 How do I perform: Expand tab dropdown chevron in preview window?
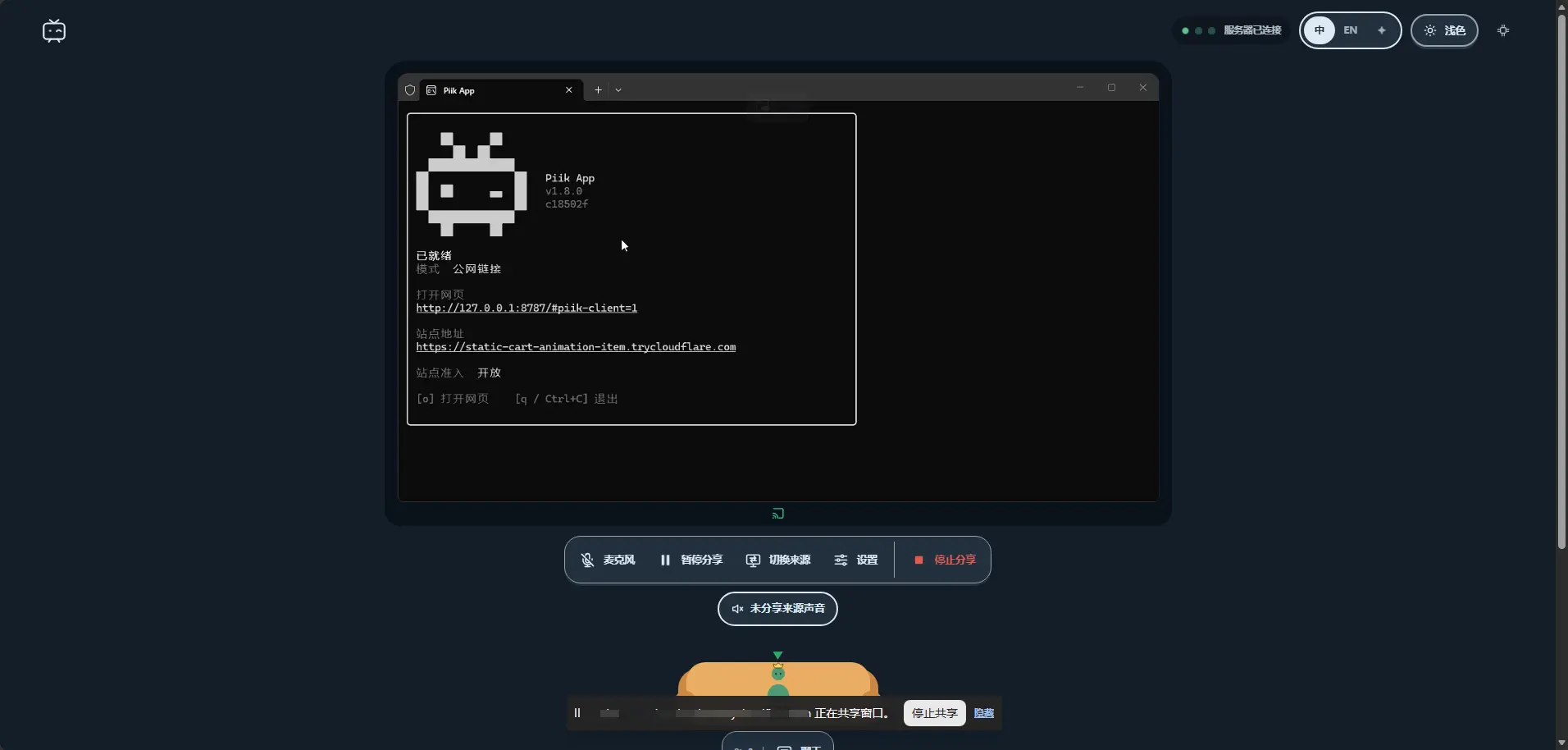[618, 90]
